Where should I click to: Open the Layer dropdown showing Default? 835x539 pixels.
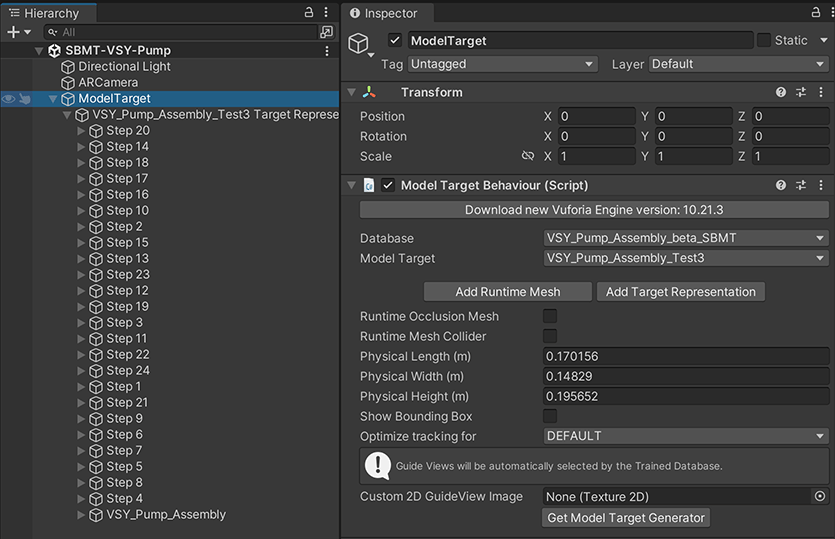[x=739, y=64]
